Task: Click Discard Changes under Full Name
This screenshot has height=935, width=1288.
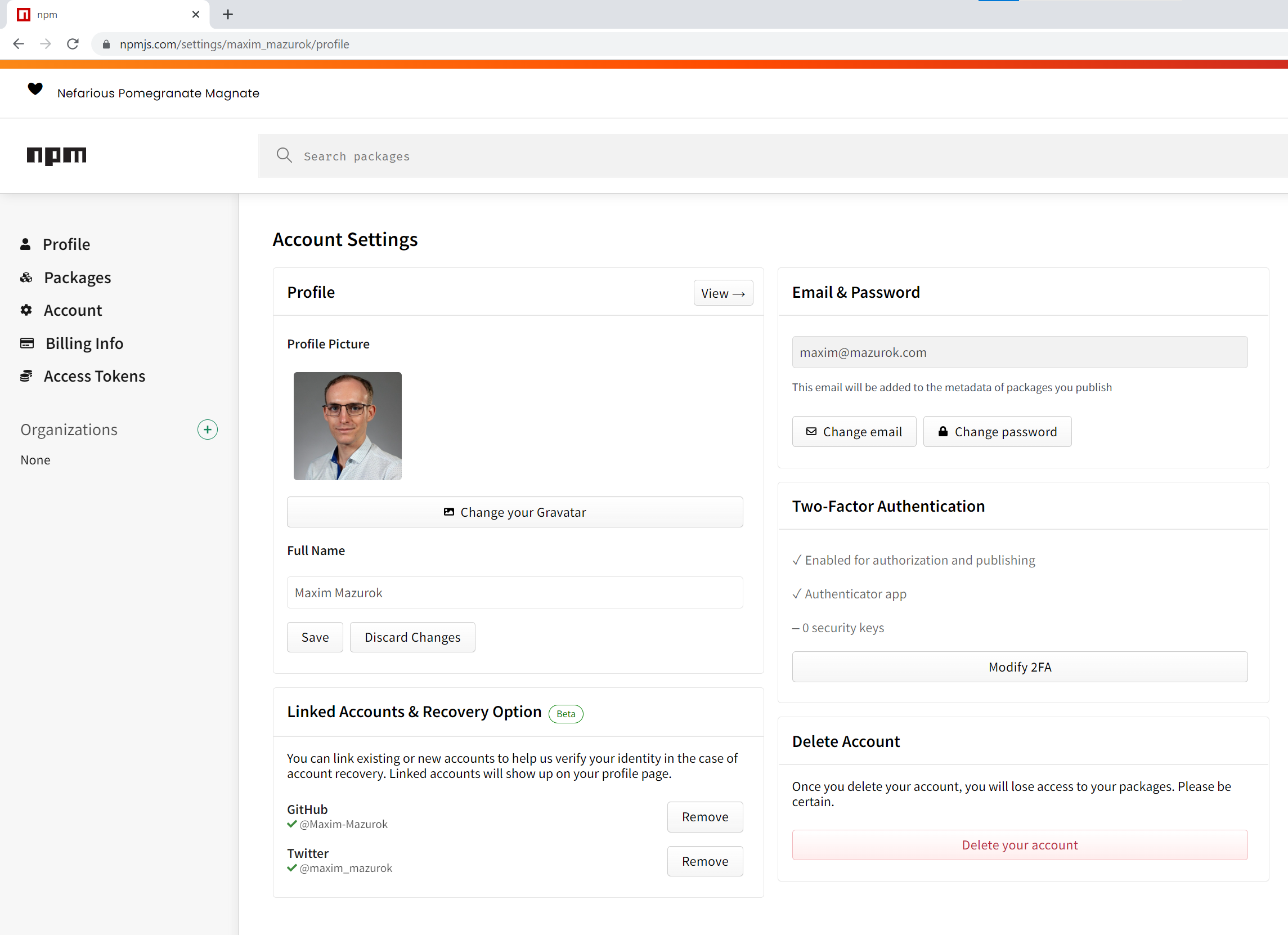Action: [412, 637]
